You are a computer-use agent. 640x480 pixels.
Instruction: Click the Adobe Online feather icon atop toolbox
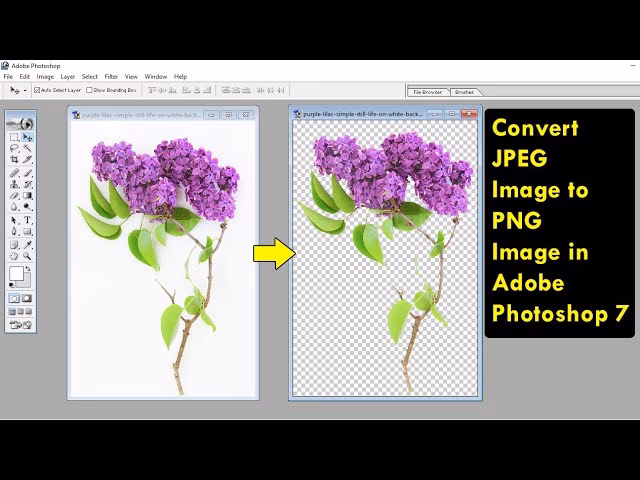(21, 123)
